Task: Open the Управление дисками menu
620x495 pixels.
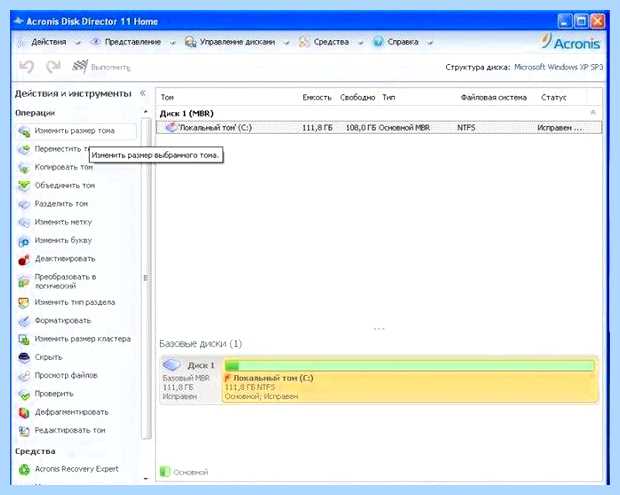Action: point(237,42)
